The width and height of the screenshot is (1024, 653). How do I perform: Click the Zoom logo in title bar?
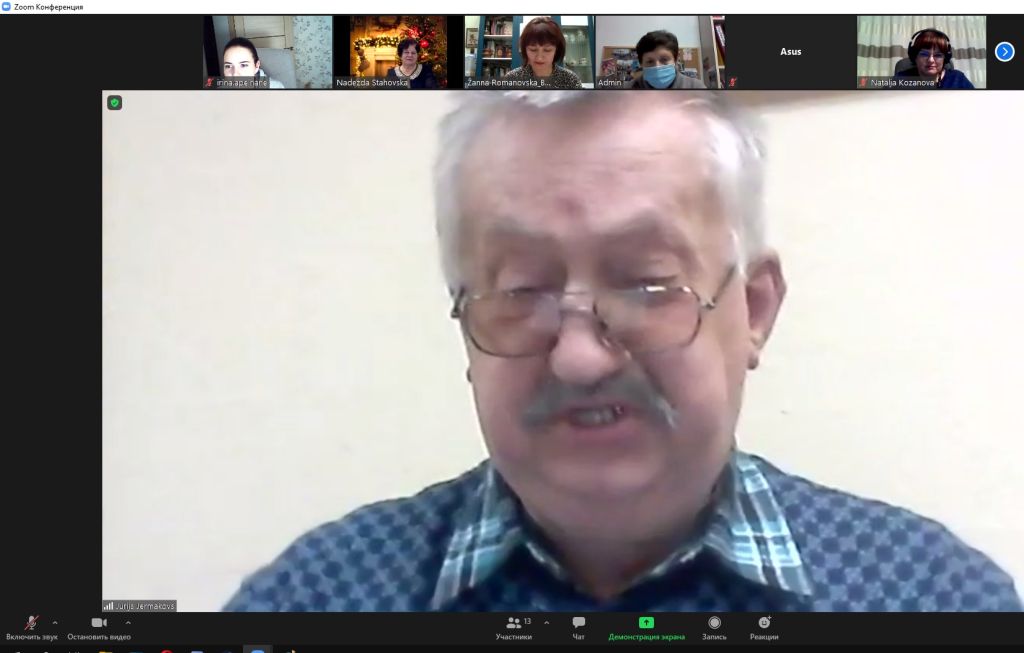pyautogui.click(x=7, y=7)
